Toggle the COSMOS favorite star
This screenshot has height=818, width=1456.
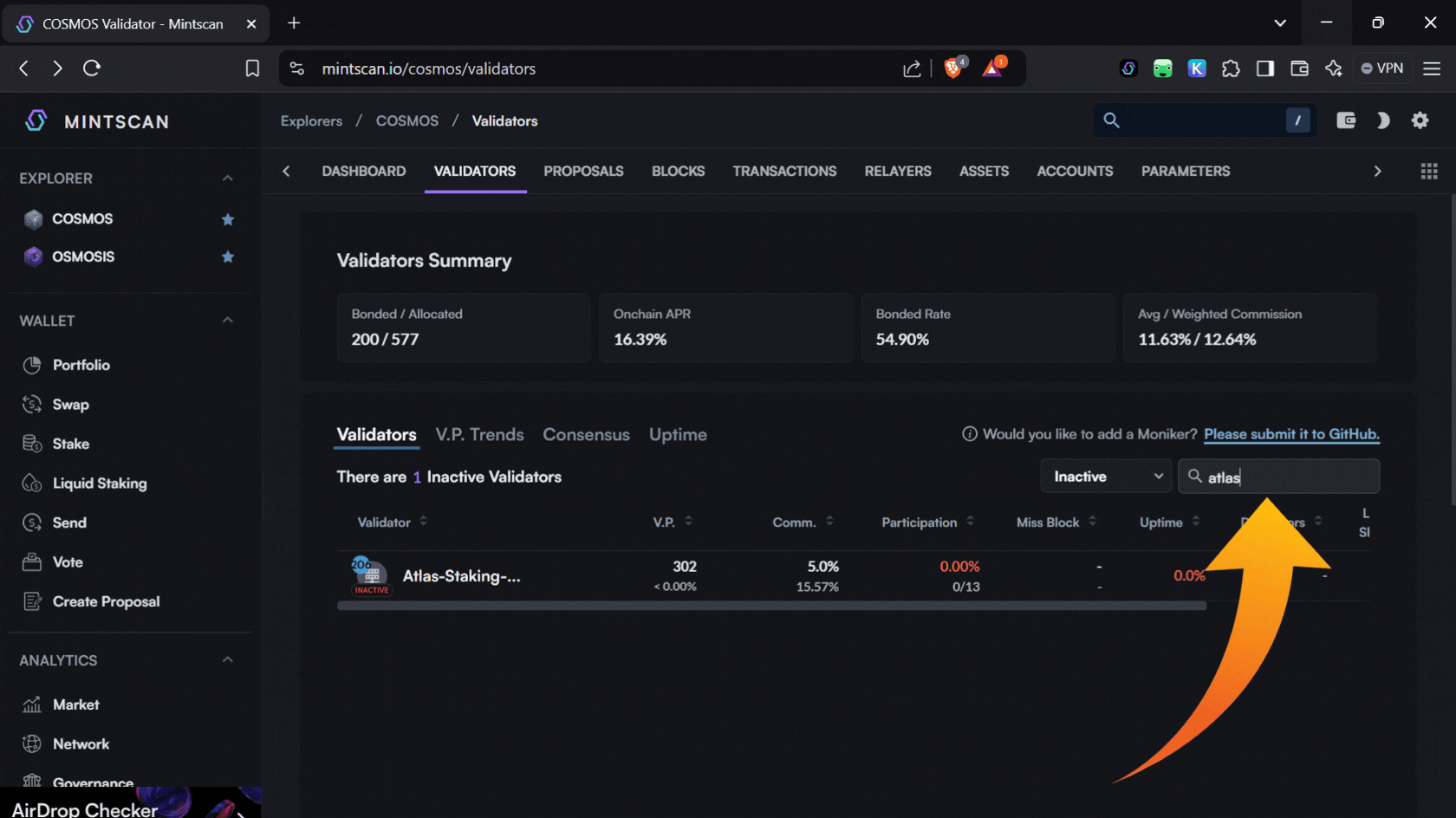click(x=228, y=219)
